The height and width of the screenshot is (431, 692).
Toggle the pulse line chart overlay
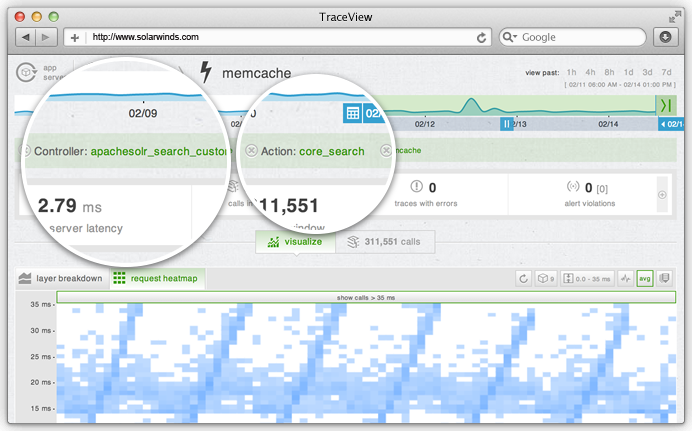pos(625,279)
